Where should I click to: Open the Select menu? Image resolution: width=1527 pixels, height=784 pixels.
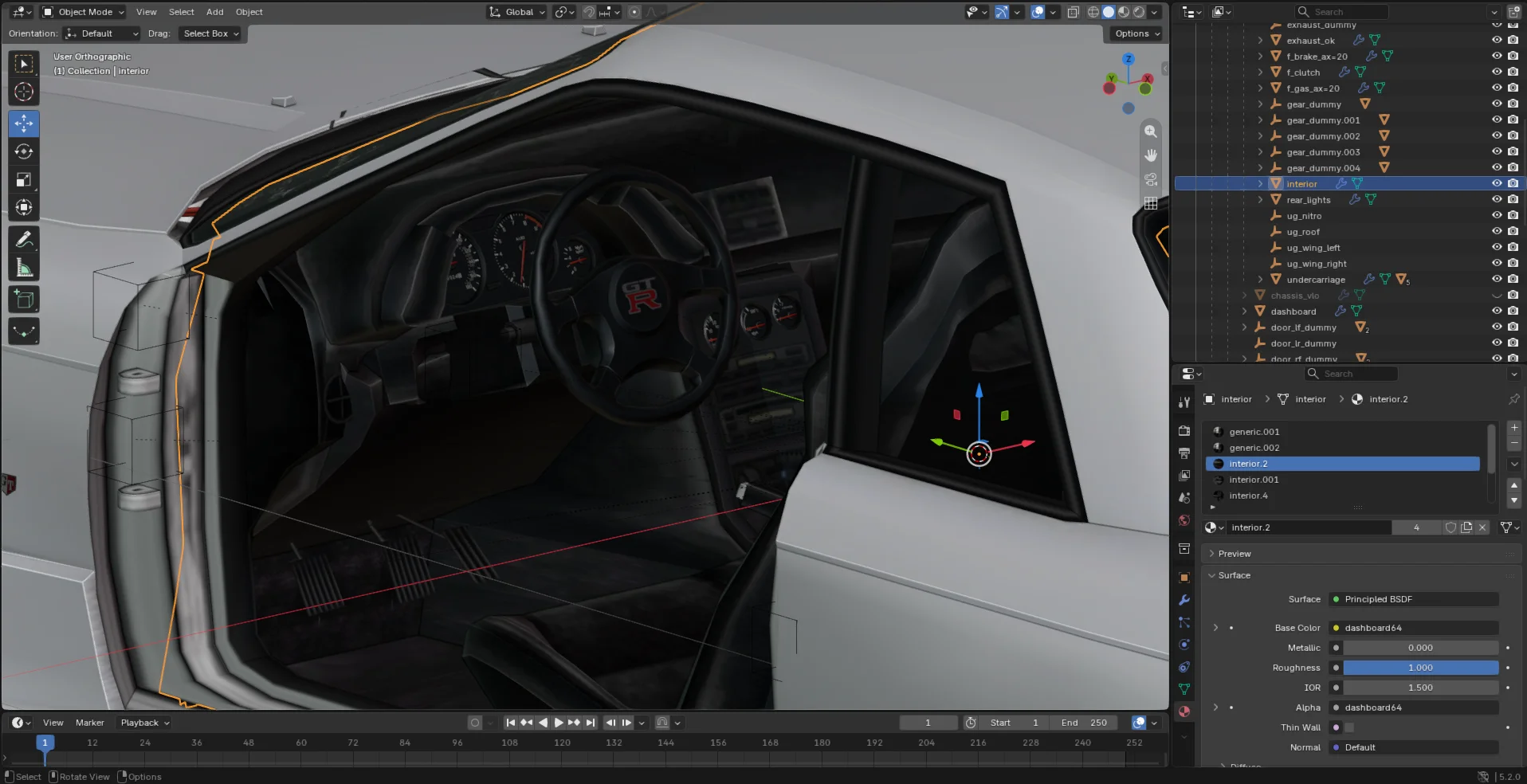[x=181, y=12]
